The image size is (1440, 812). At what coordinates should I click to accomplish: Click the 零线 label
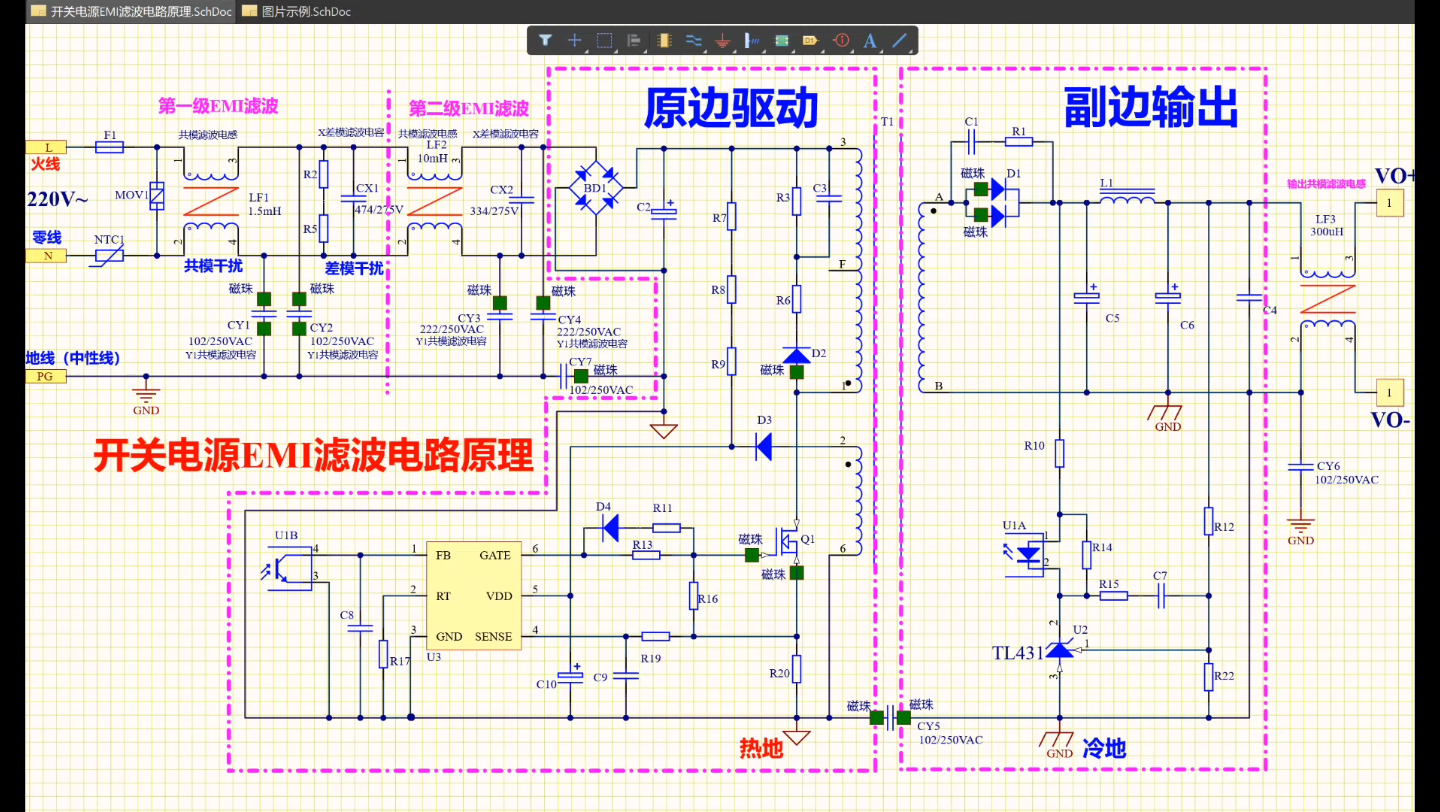click(x=47, y=237)
